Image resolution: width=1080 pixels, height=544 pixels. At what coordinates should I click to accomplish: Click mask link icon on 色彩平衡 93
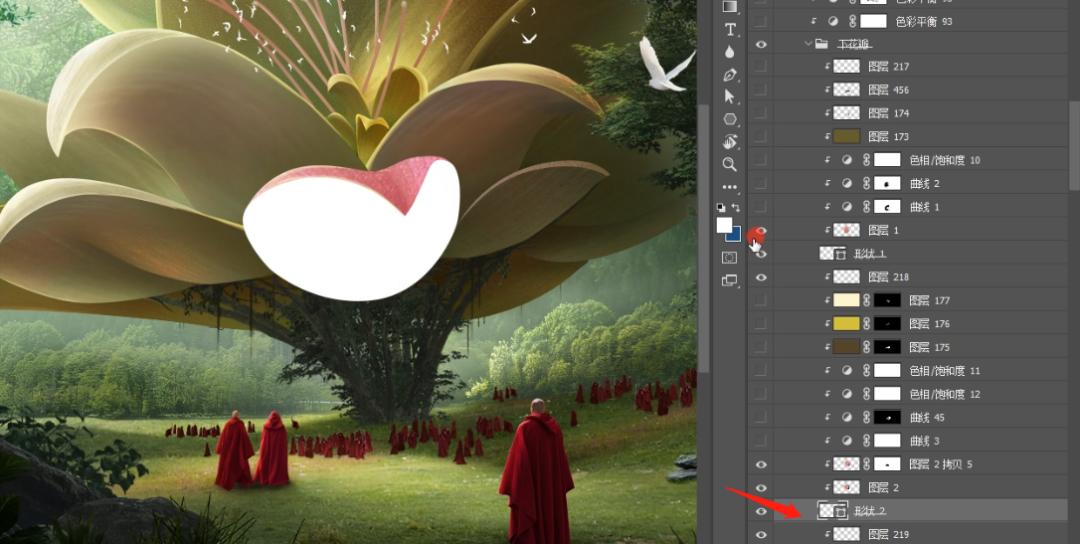click(853, 21)
